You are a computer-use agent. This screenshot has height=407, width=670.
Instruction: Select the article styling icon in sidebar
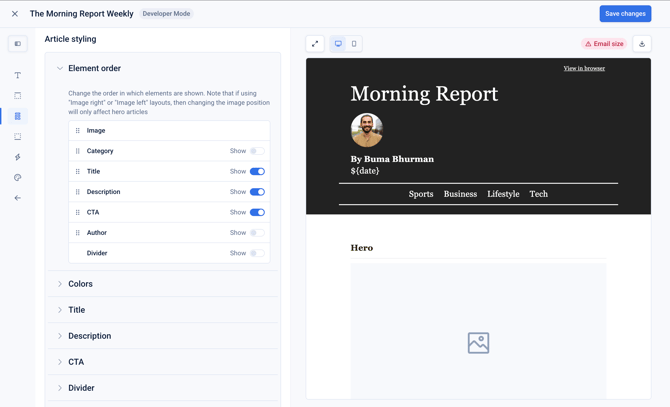coord(18,116)
